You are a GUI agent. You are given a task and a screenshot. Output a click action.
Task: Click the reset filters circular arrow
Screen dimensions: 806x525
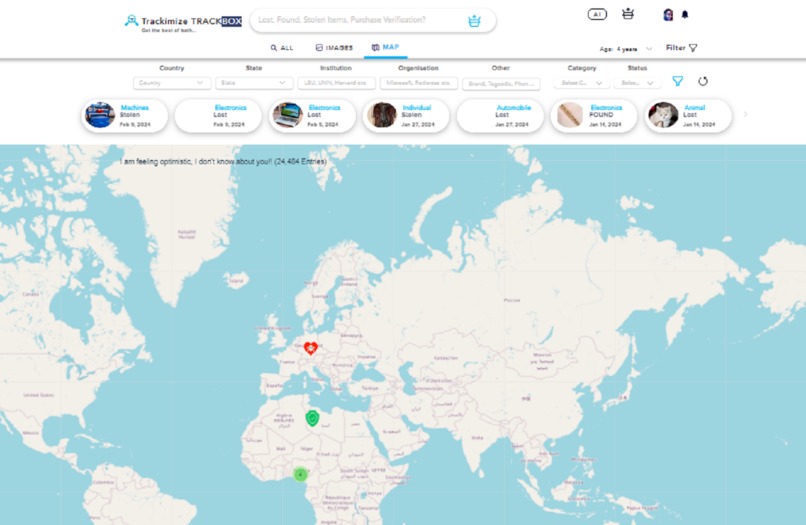(x=703, y=81)
